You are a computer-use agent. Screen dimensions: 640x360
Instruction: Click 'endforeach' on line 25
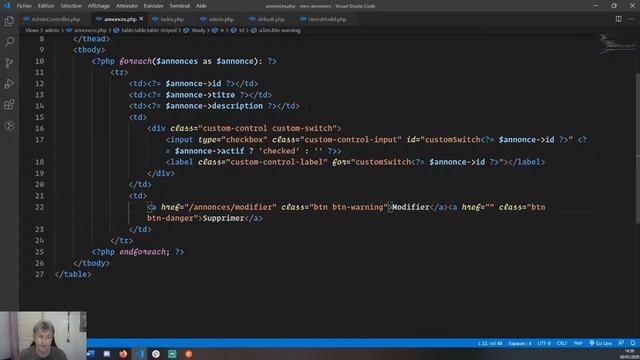[143, 252]
